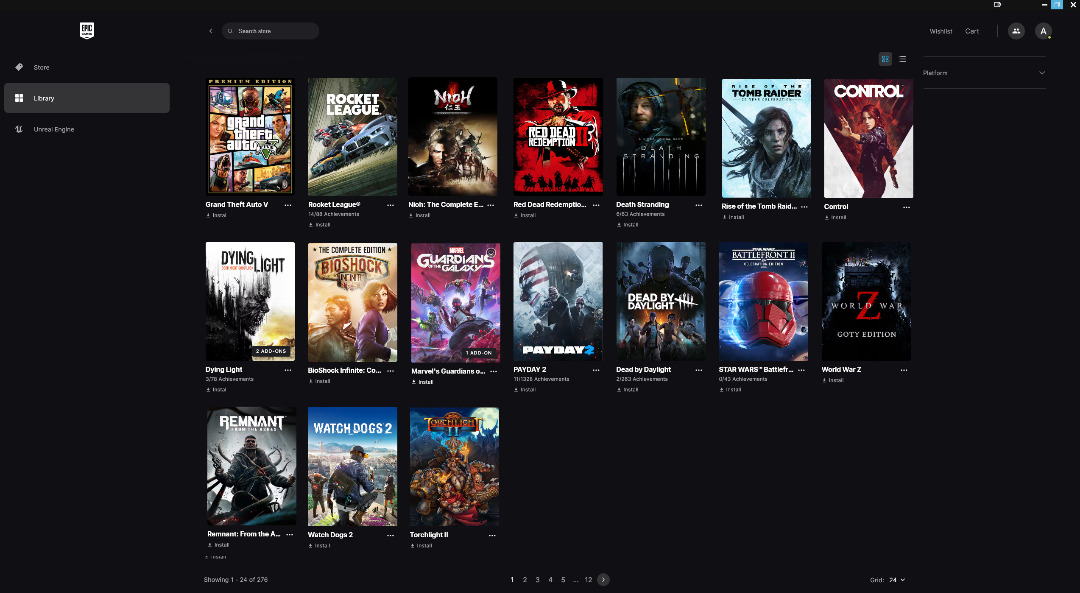Go to page 4
The height and width of the screenshot is (593, 1080).
pyautogui.click(x=550, y=580)
